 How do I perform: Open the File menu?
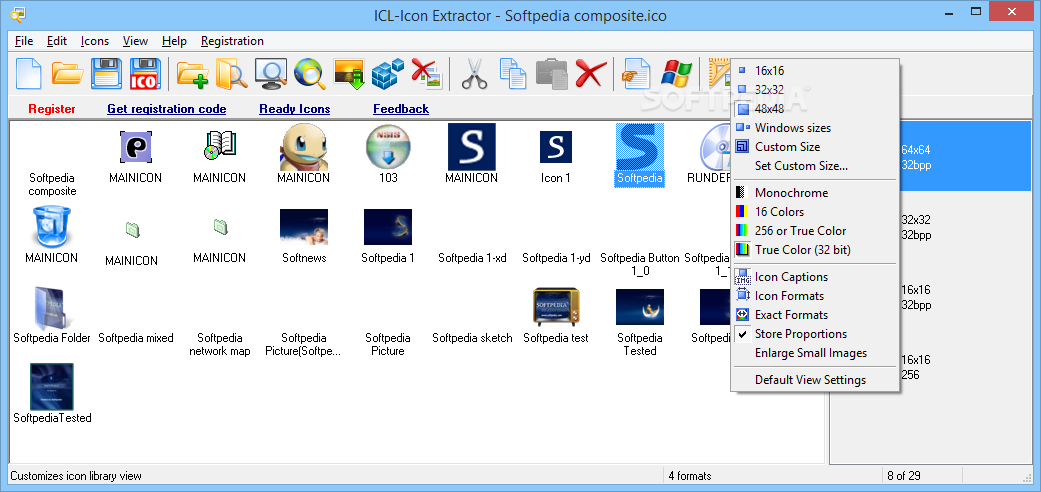click(24, 41)
